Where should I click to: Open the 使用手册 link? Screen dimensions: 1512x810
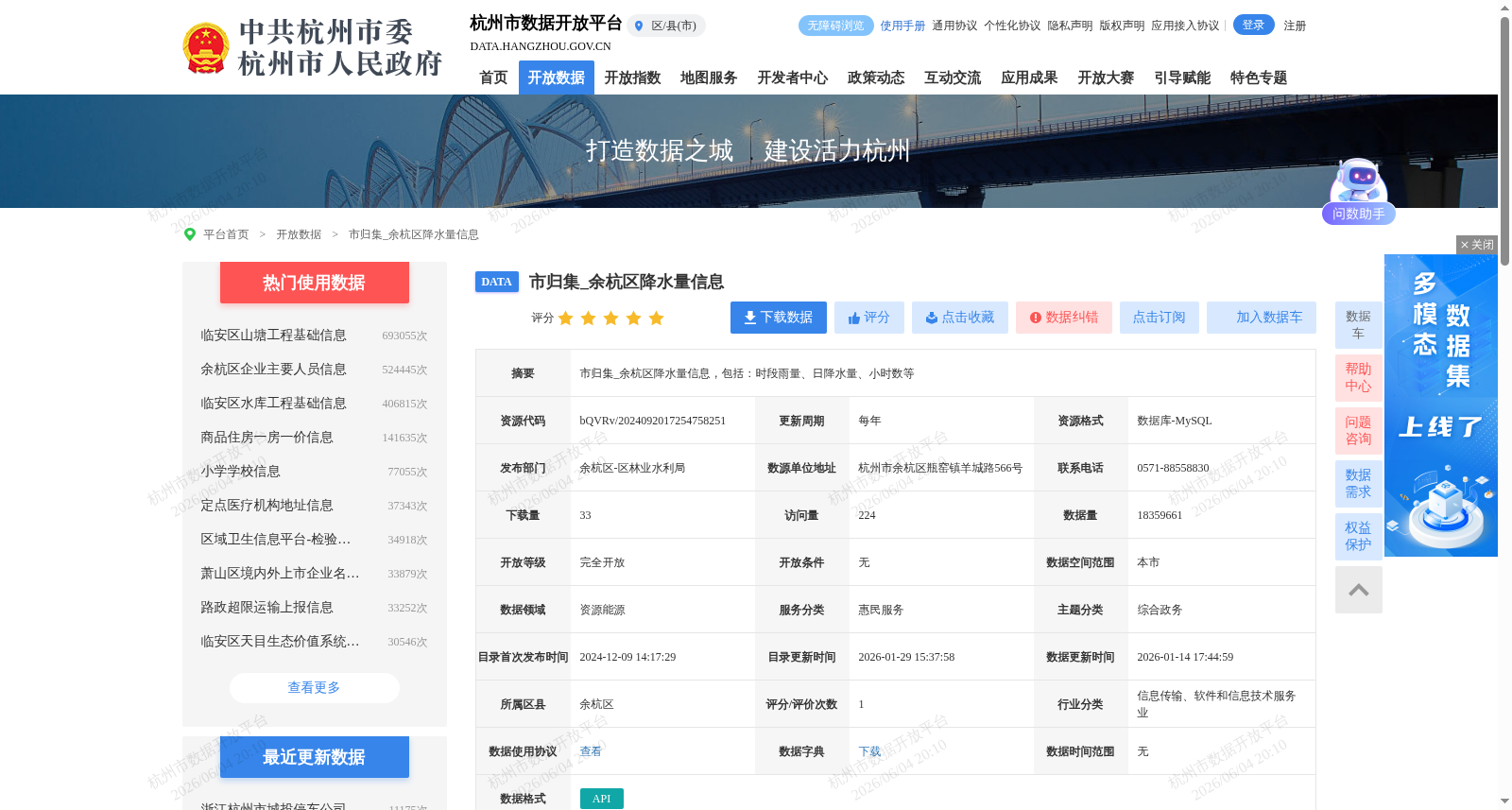point(902,26)
